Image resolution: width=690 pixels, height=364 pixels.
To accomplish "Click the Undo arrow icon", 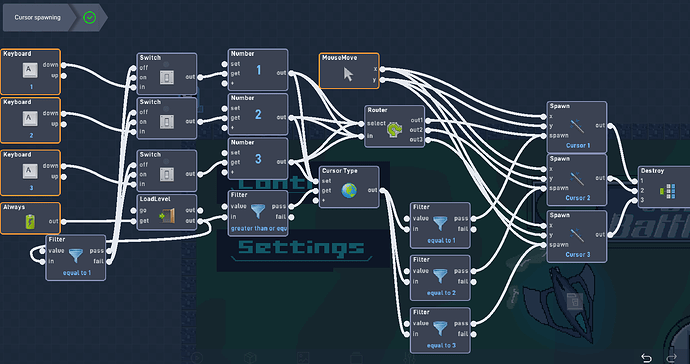I will (x=646, y=358).
